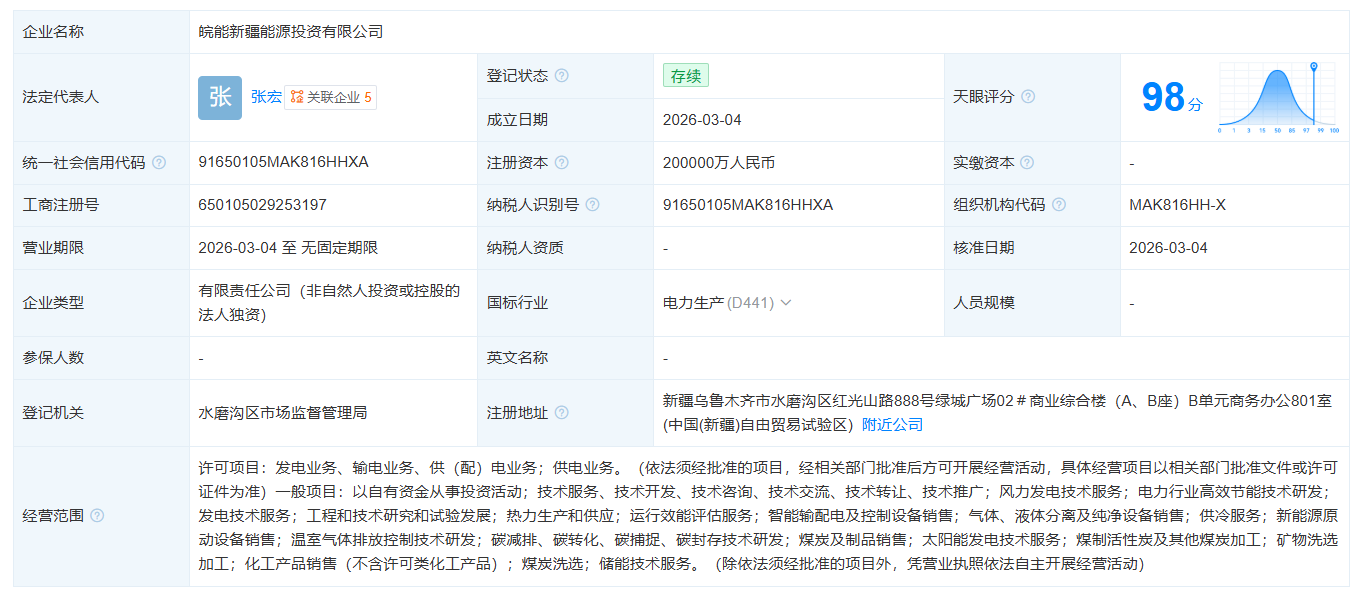Click the help icon beside 统一社会信用代码
This screenshot has width=1354, height=597.
[x=160, y=162]
